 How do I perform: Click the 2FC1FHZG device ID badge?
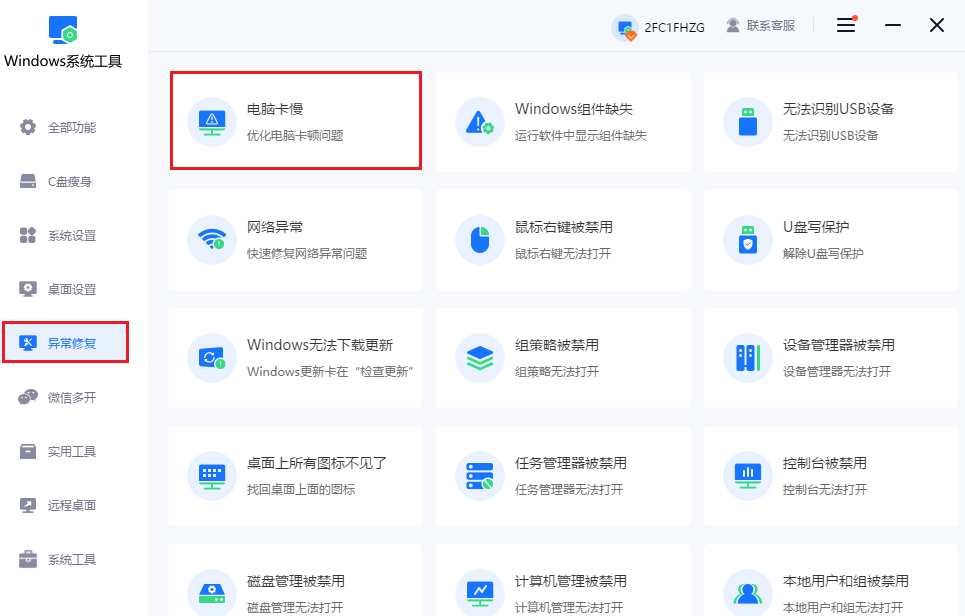[659, 27]
